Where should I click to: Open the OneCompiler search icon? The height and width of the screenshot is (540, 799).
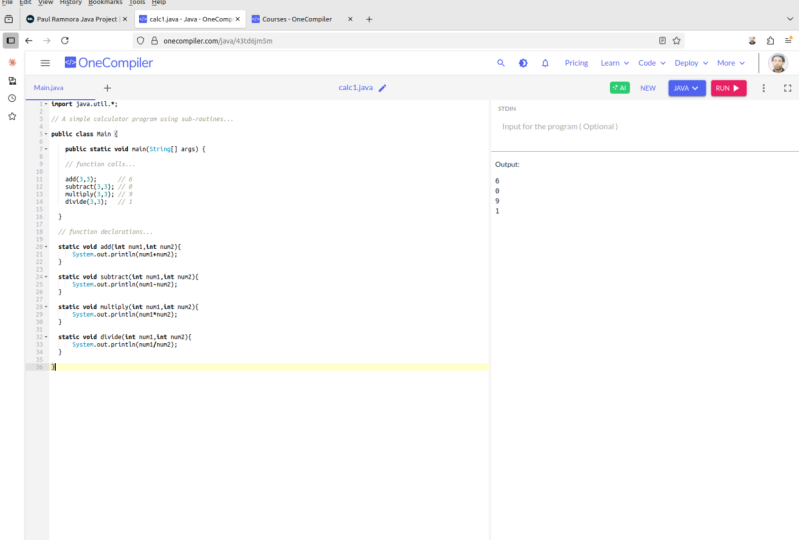[x=501, y=63]
